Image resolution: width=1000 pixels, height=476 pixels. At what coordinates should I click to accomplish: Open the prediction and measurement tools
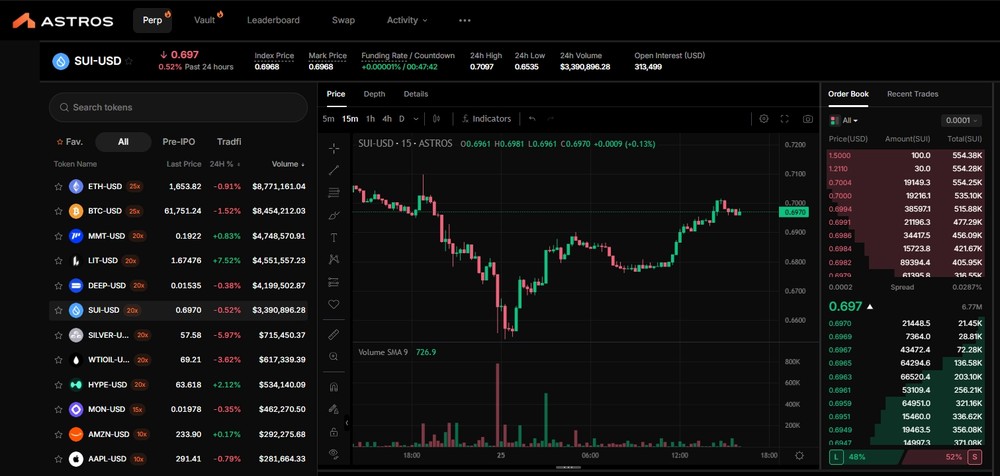pos(334,282)
